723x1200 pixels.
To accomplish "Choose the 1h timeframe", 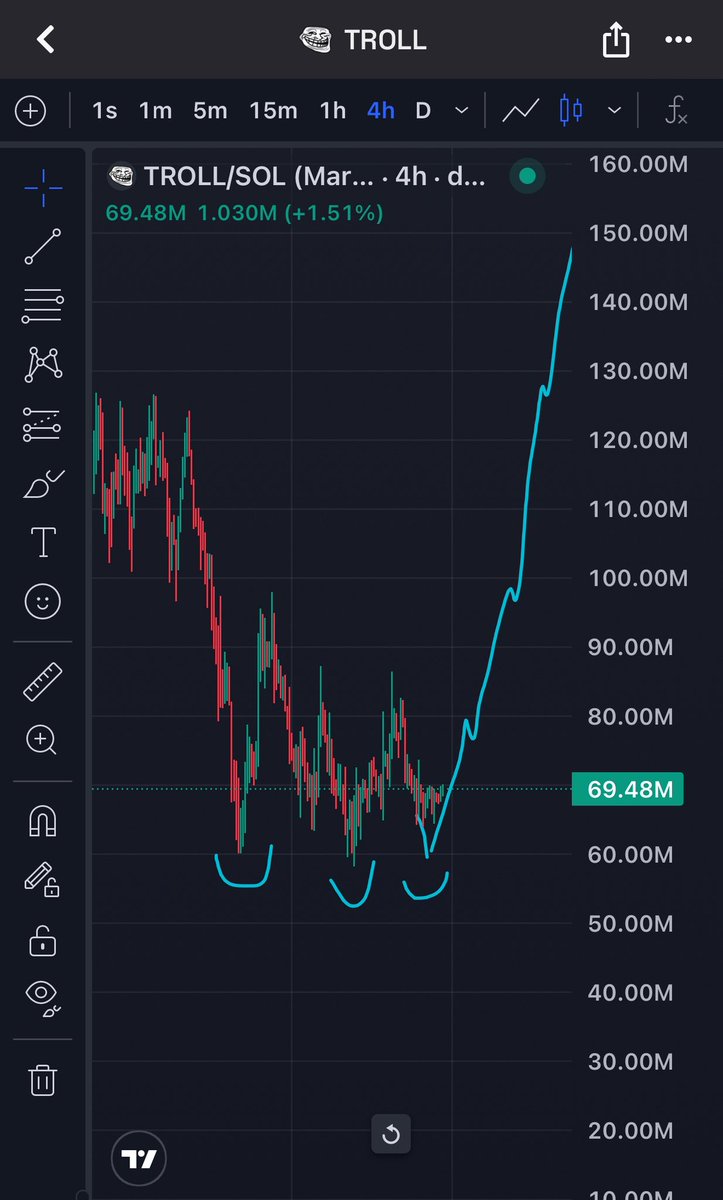I will coord(332,110).
